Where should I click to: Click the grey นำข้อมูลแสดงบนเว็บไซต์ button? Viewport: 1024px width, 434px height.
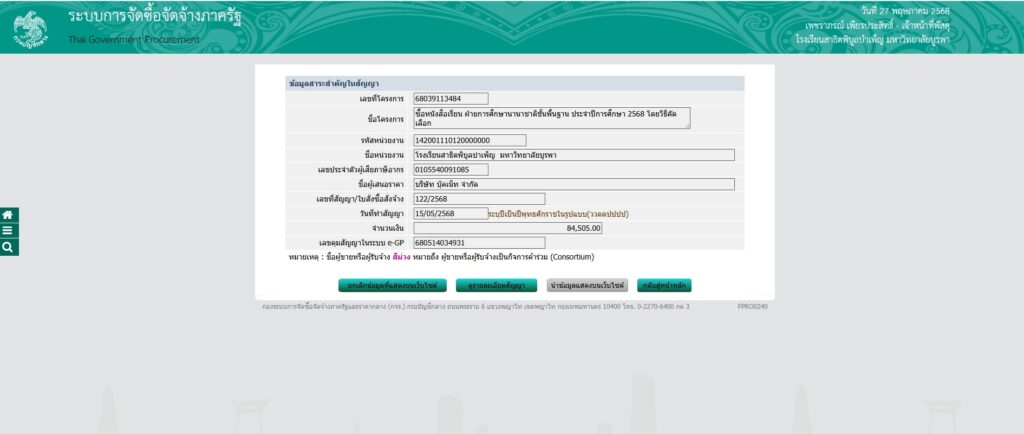pyautogui.click(x=587, y=285)
